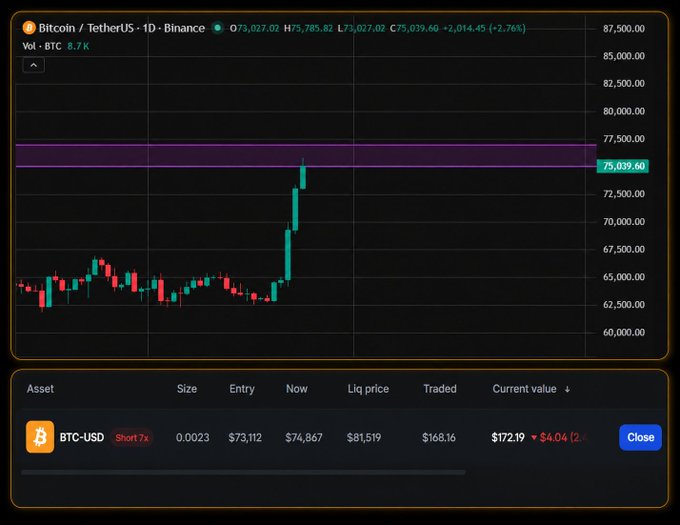Click the $168.16 traded value
Viewport: 680px width, 525px height.
coord(439,437)
